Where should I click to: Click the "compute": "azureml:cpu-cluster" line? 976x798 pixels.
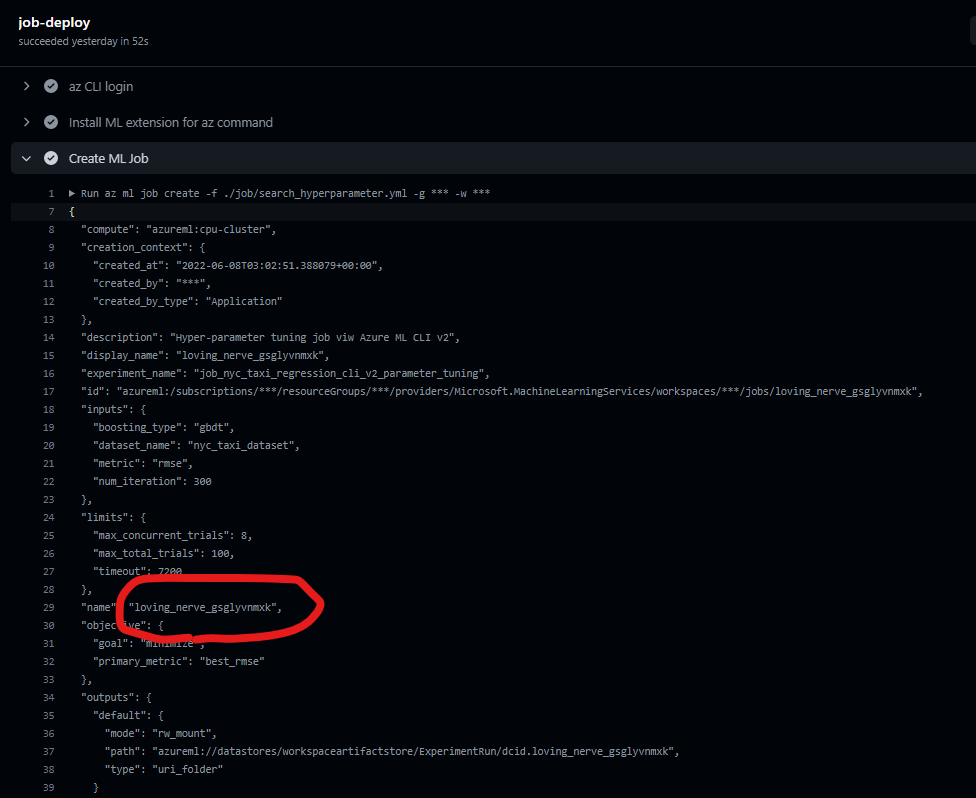179,230
